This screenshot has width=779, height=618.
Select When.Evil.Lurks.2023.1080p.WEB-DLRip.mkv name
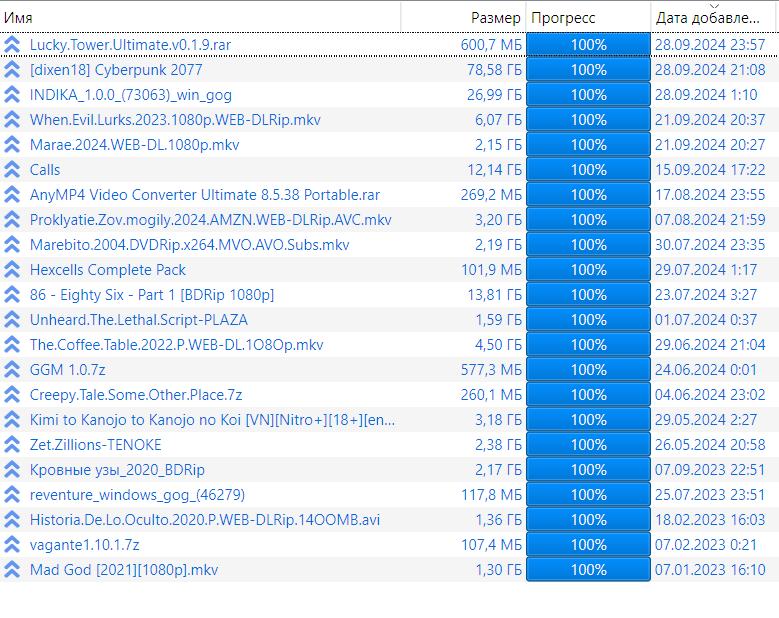[175, 120]
